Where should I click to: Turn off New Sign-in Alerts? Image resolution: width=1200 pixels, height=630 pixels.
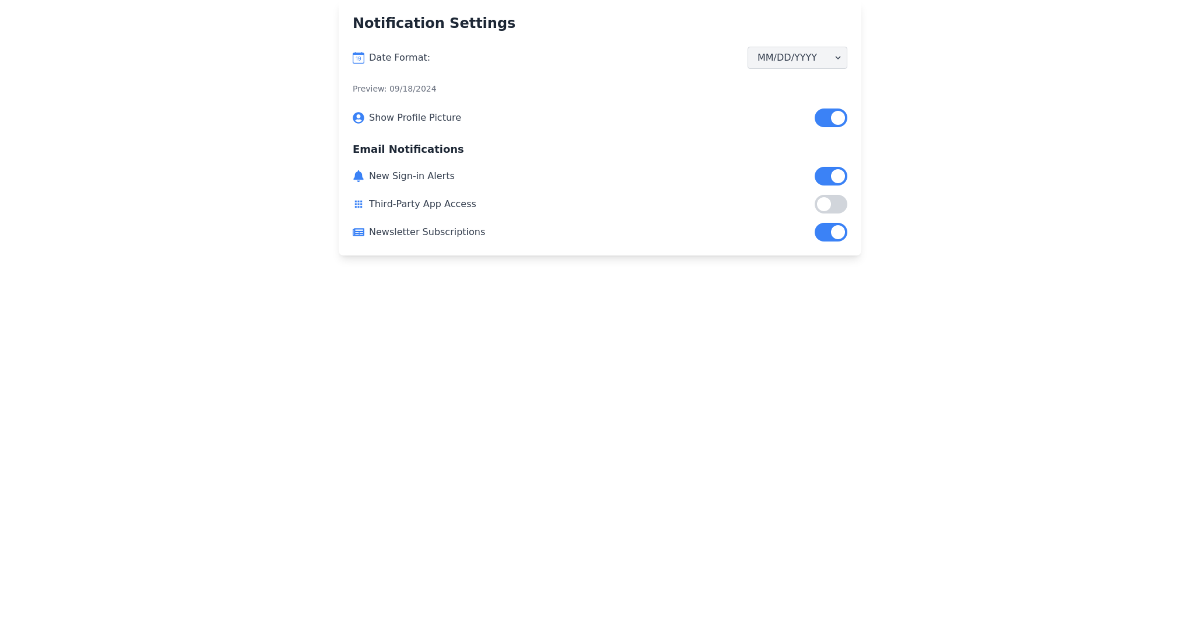831,176
